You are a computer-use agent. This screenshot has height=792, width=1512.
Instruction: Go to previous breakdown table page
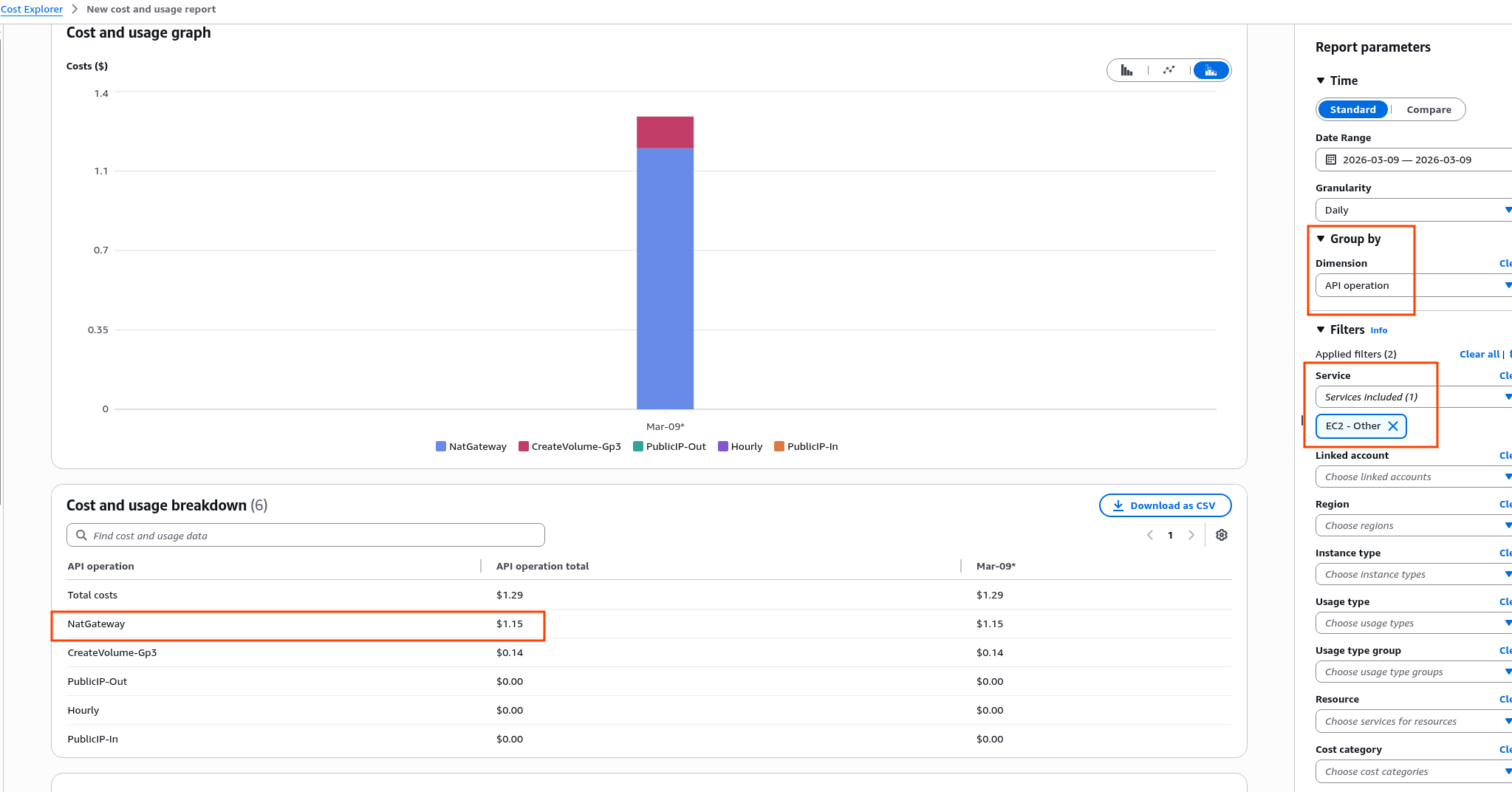(x=1150, y=535)
